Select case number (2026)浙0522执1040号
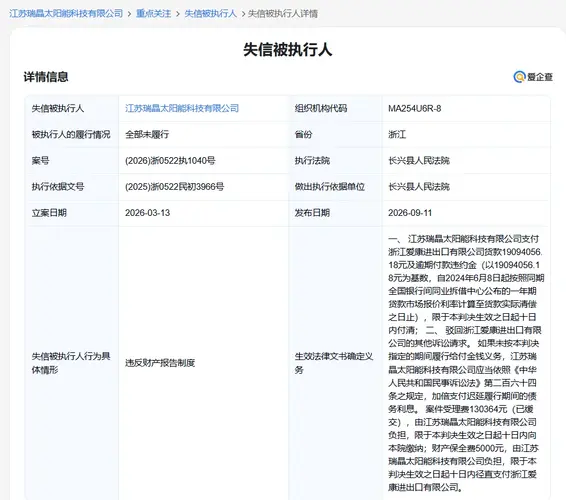Image resolution: width=566 pixels, height=500 pixels. click(x=170, y=161)
